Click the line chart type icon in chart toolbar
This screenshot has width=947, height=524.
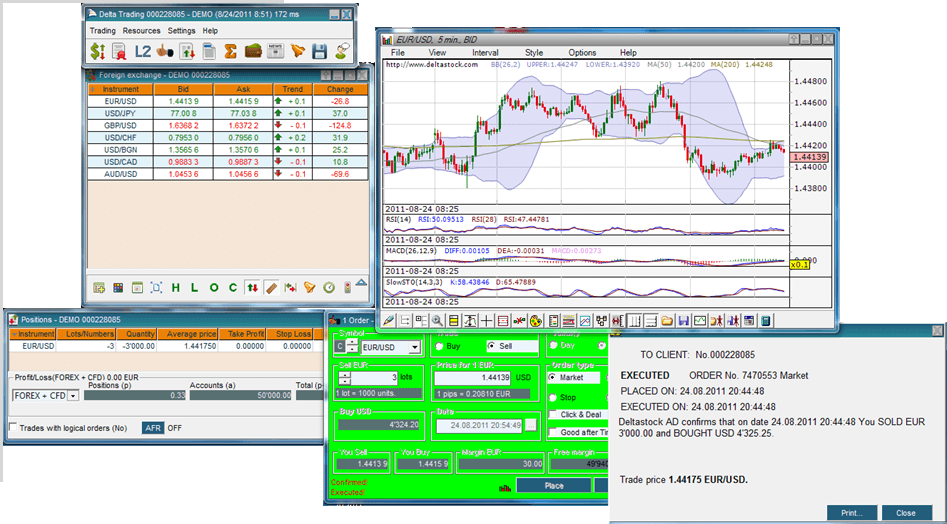click(585, 321)
